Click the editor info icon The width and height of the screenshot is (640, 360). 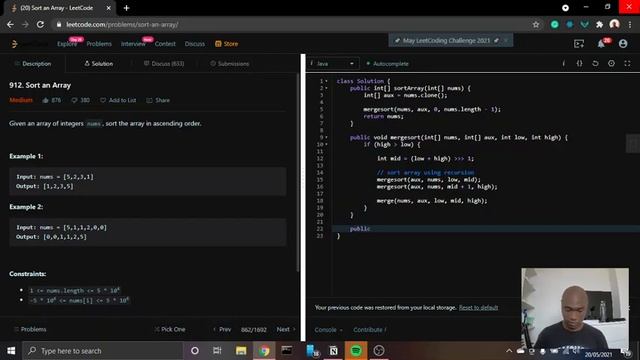(x=564, y=63)
